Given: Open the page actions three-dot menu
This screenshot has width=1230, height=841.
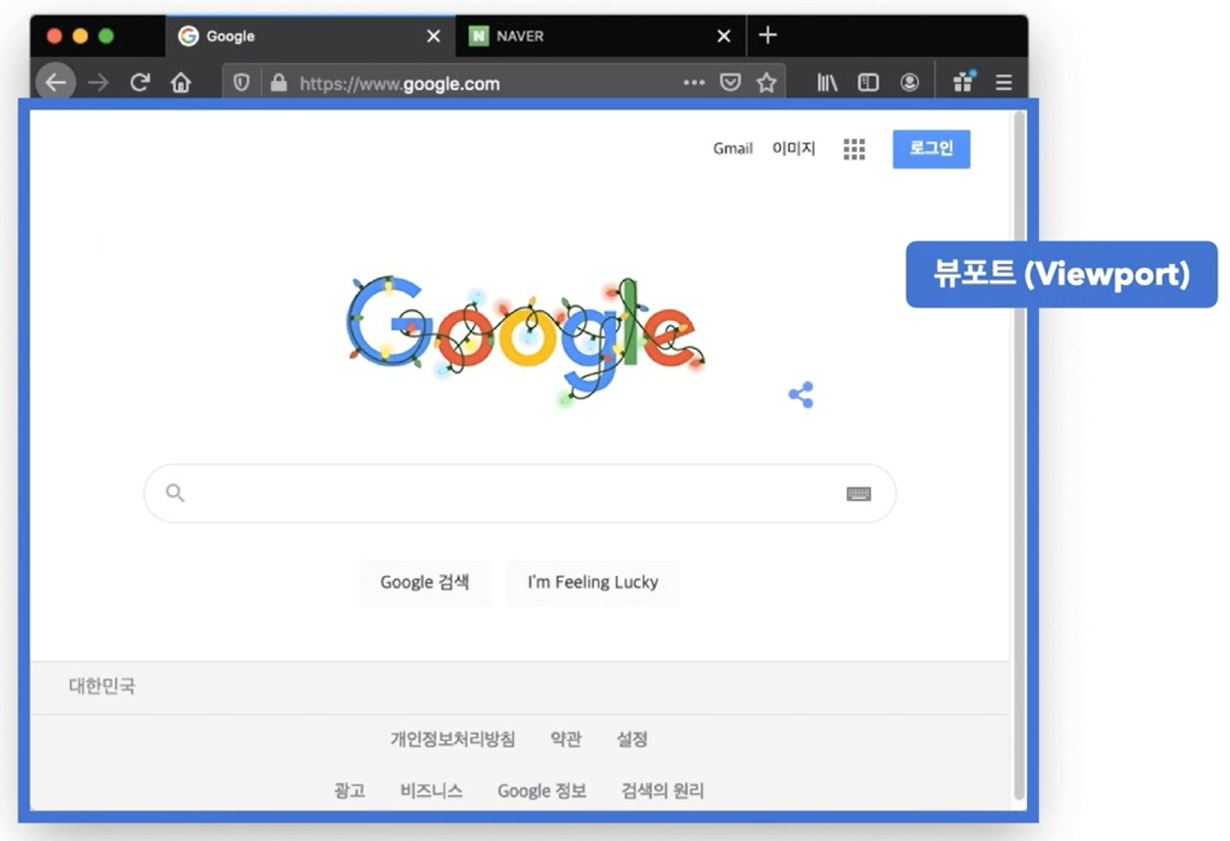Looking at the screenshot, I should [x=694, y=83].
